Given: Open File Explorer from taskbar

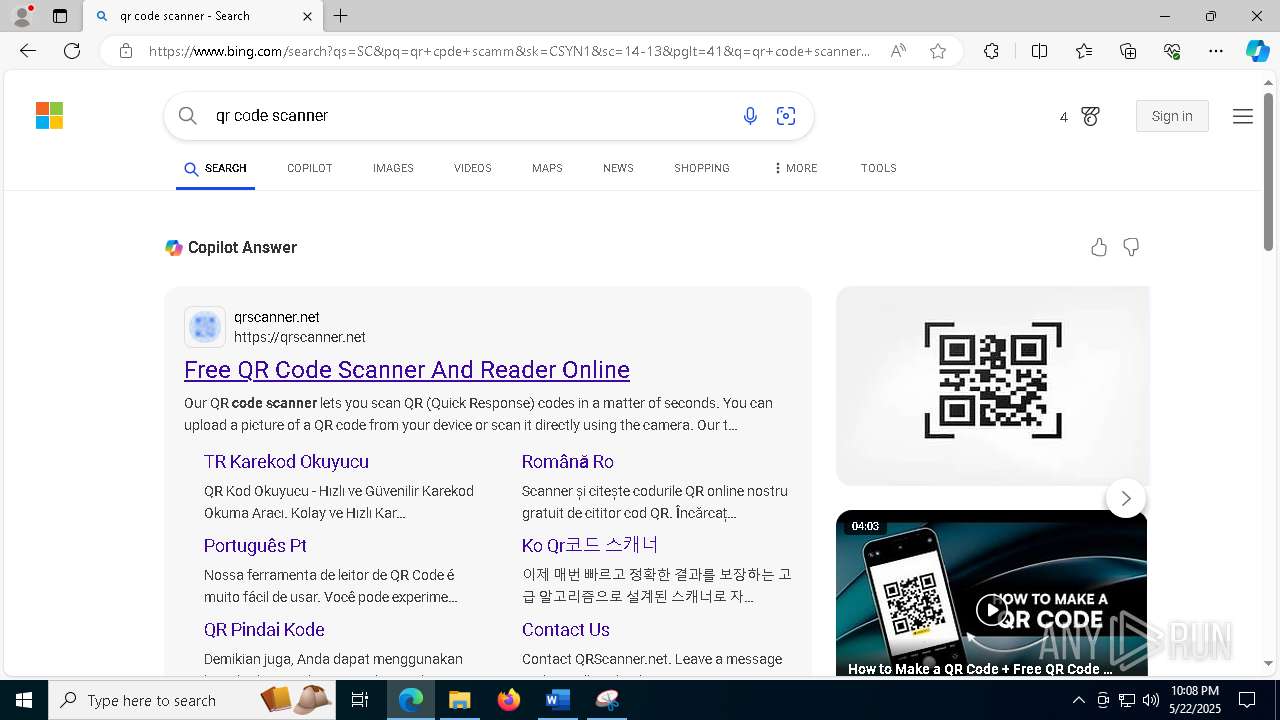Looking at the screenshot, I should click(x=459, y=700).
